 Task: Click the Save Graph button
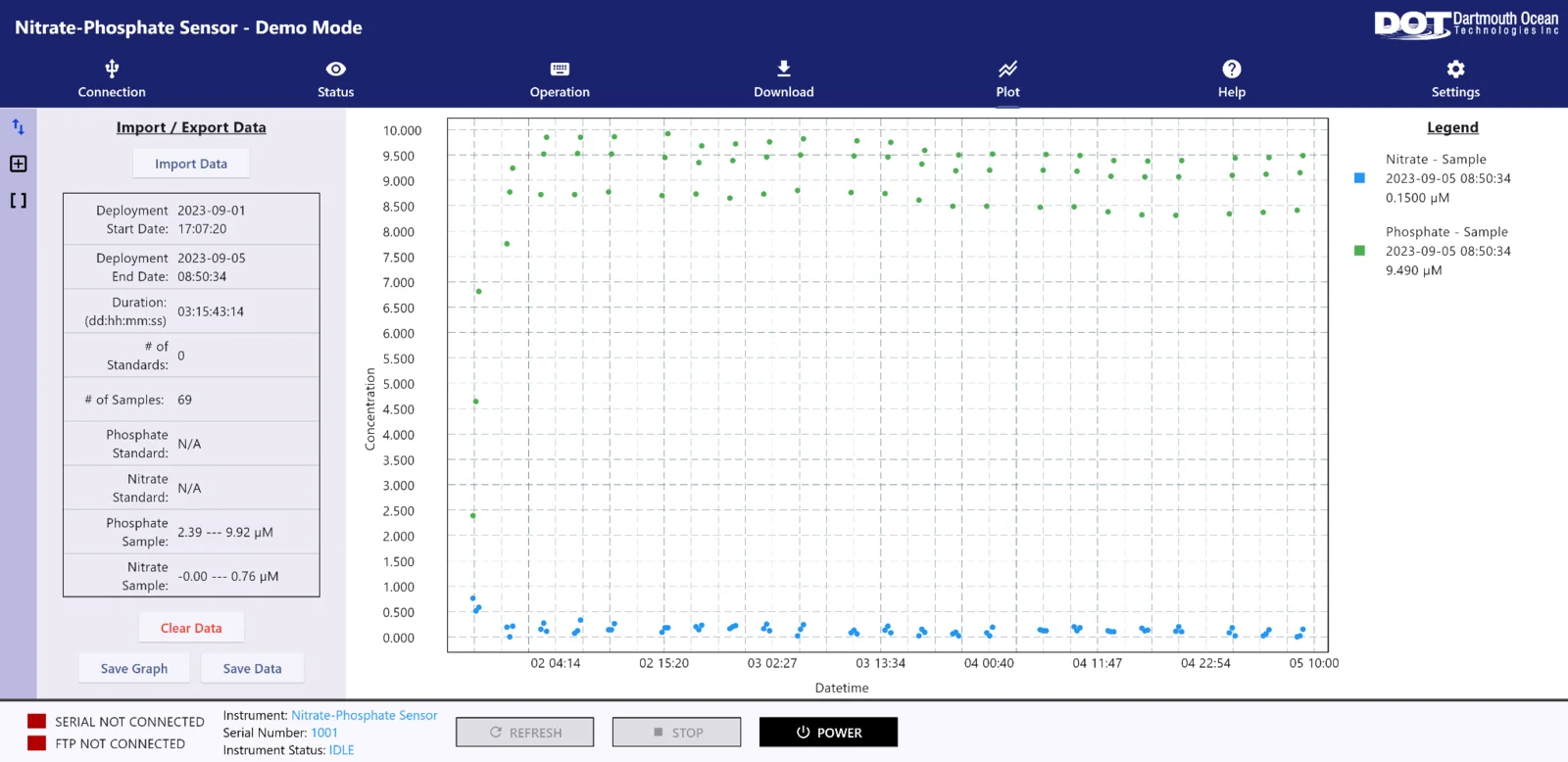134,668
